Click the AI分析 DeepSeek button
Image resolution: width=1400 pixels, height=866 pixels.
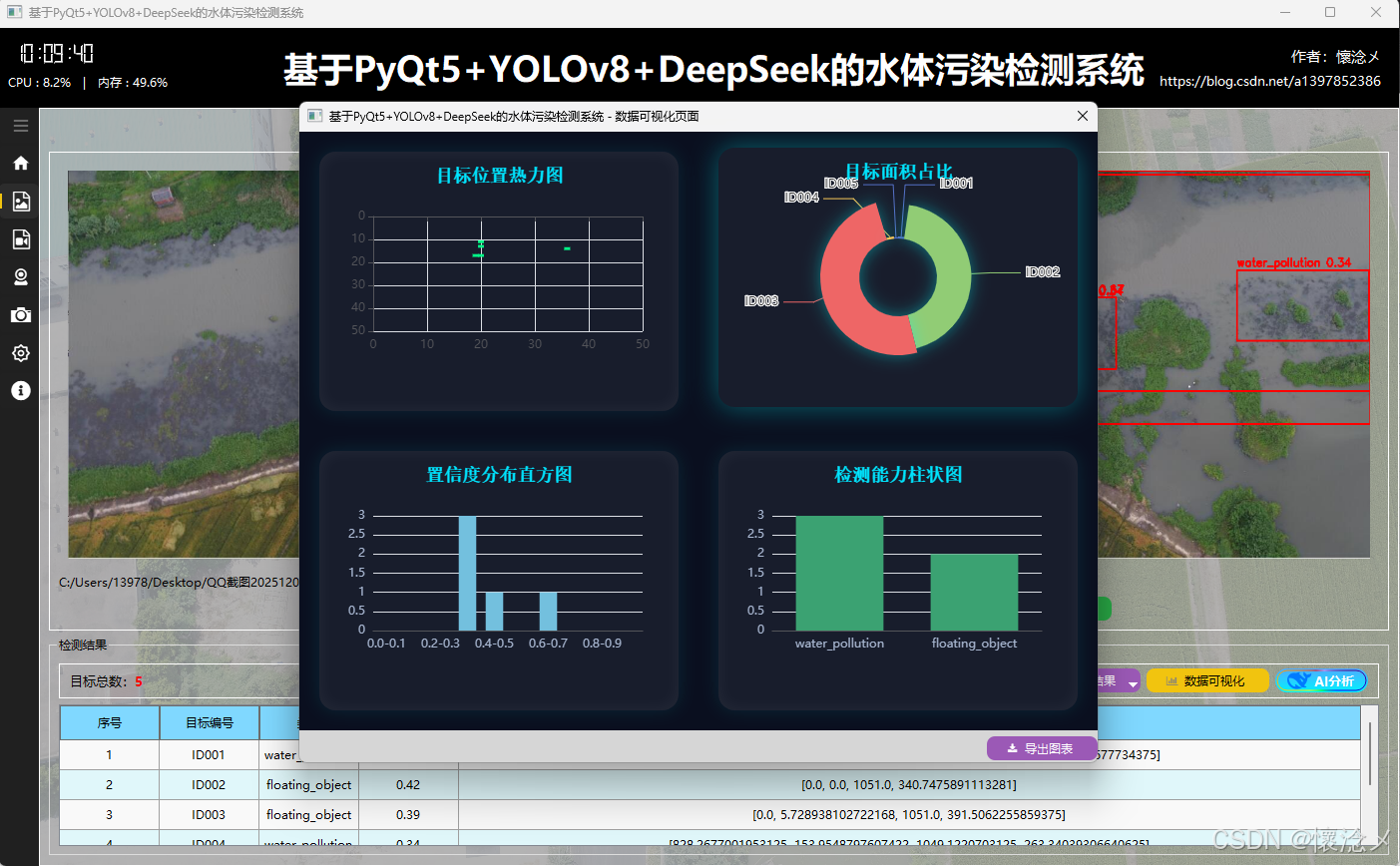(x=1321, y=680)
